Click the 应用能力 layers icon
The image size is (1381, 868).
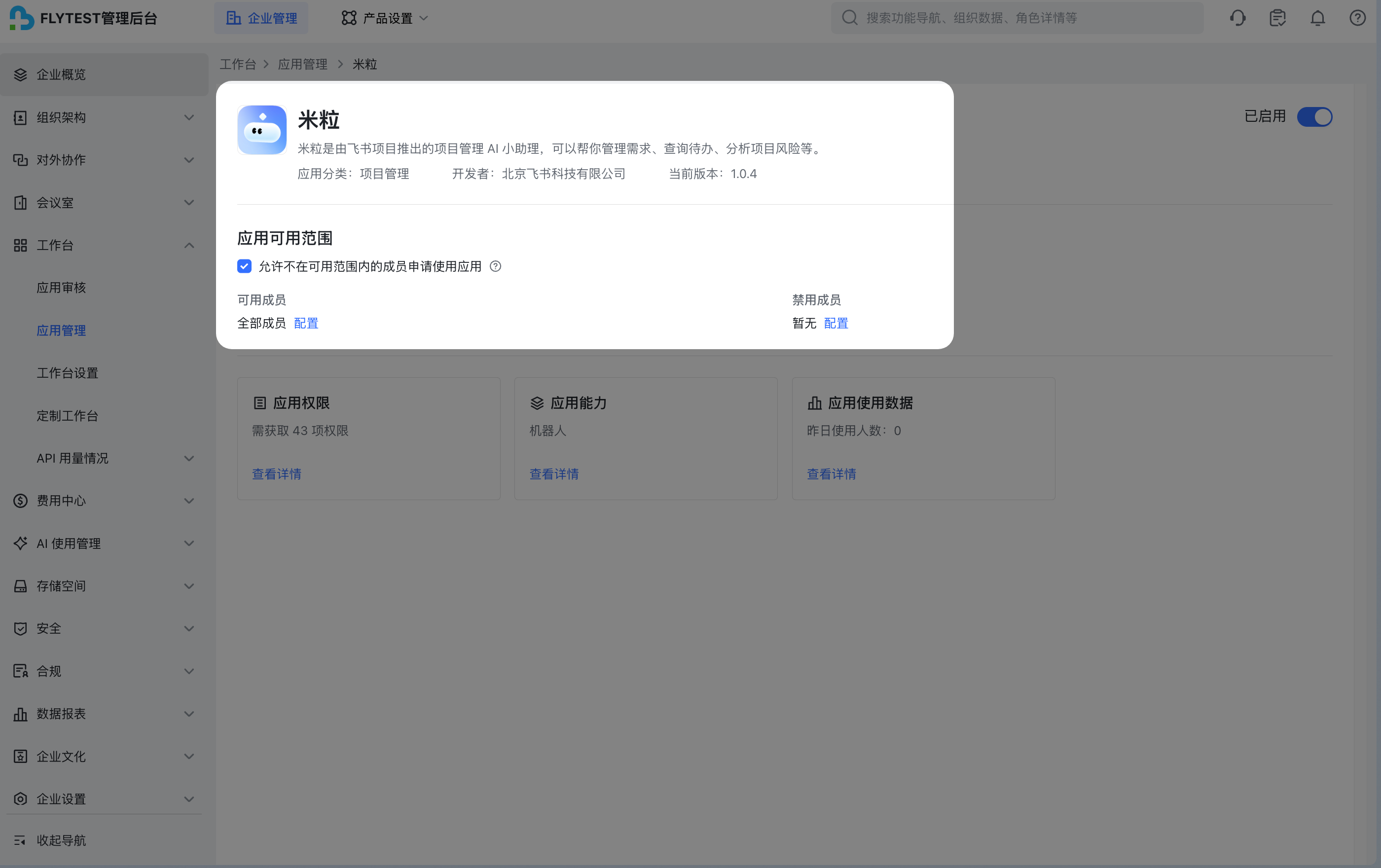pos(537,403)
